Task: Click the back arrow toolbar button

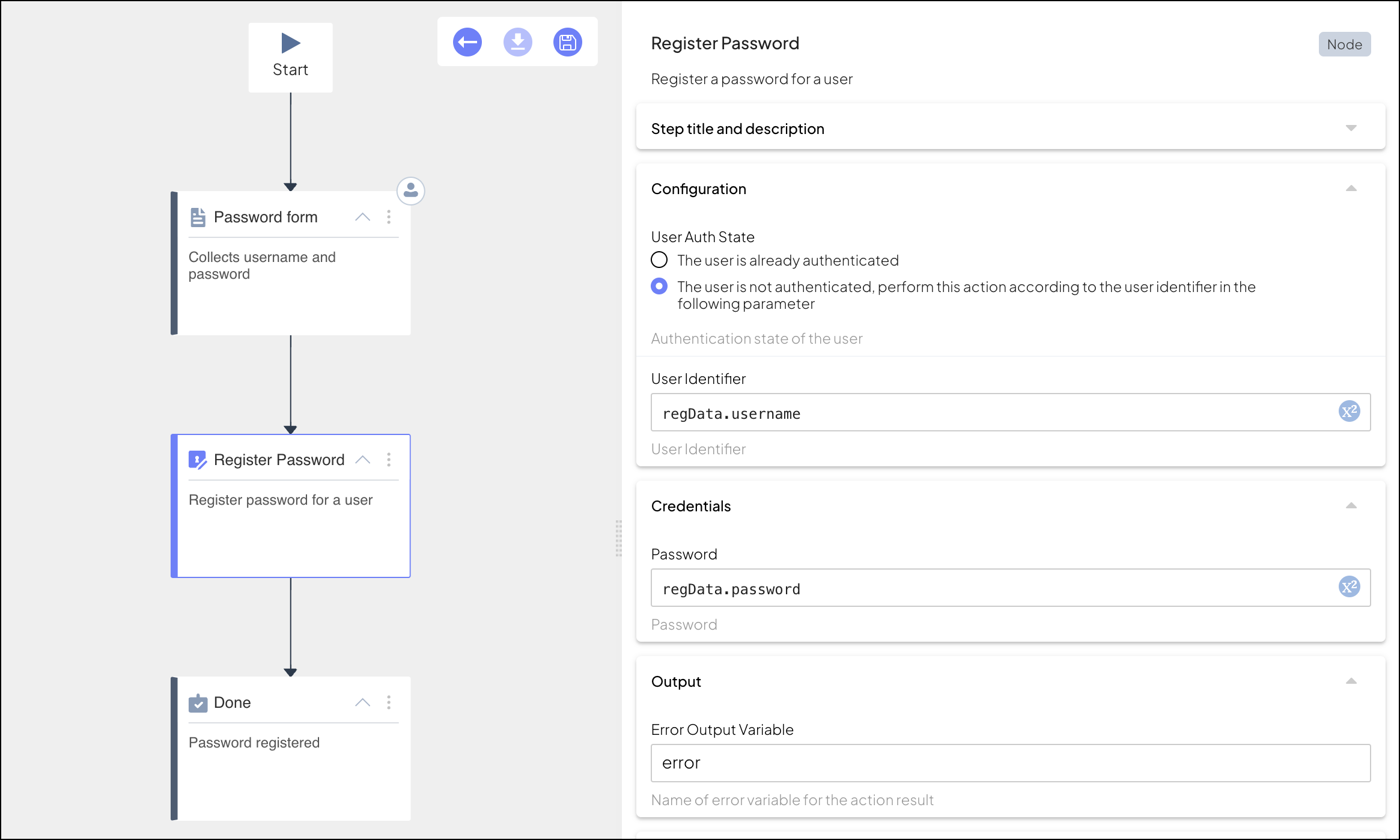Action: point(467,42)
